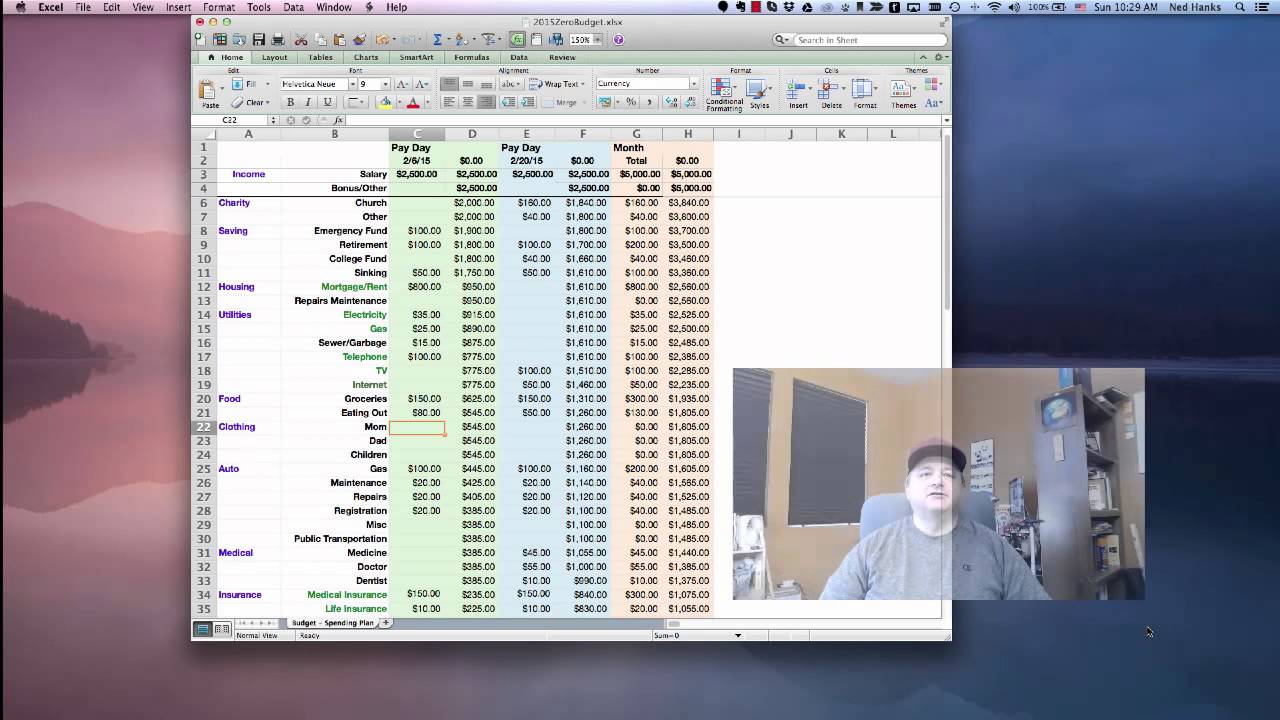
Task: Open the Data ribbon tab
Action: point(518,57)
